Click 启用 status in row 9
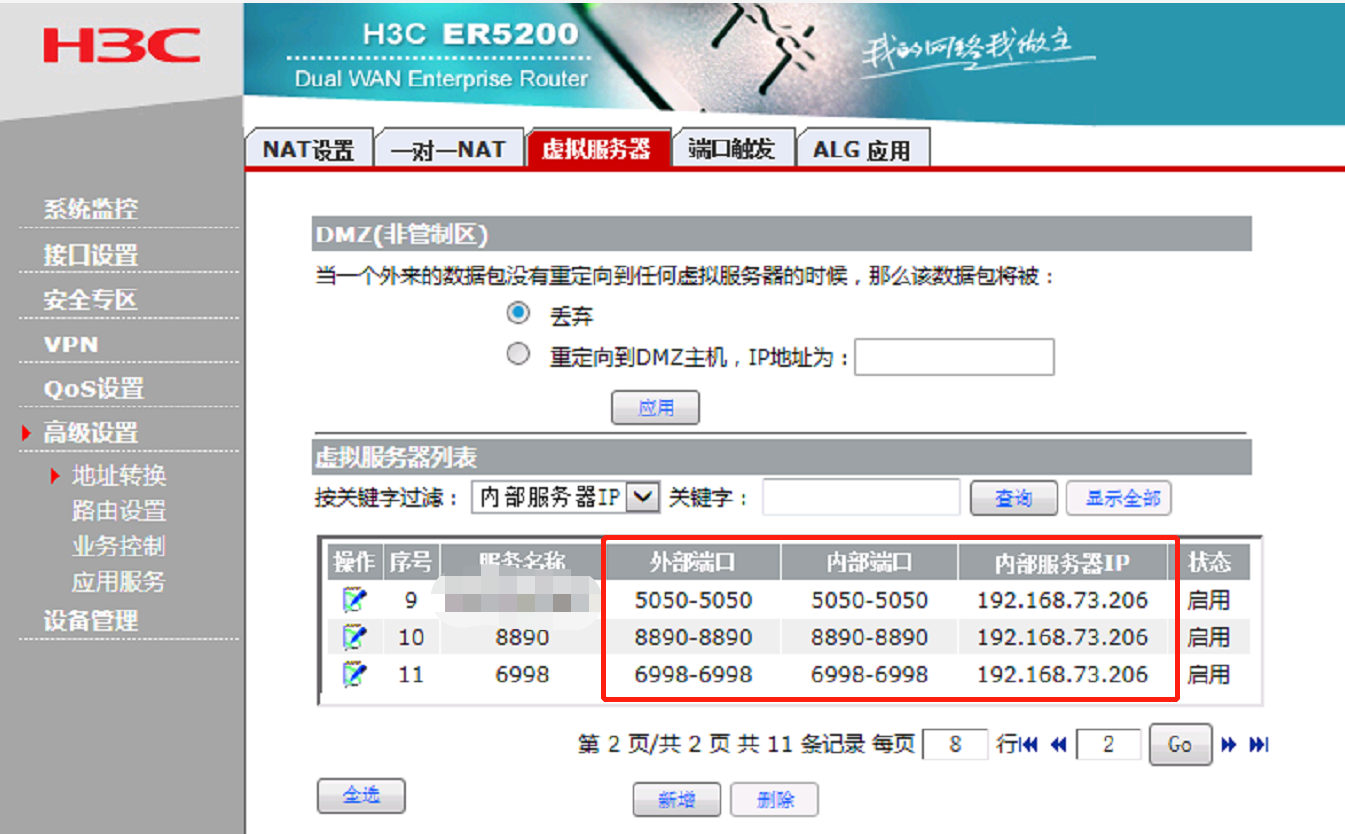The height and width of the screenshot is (834, 1345). (1208, 600)
